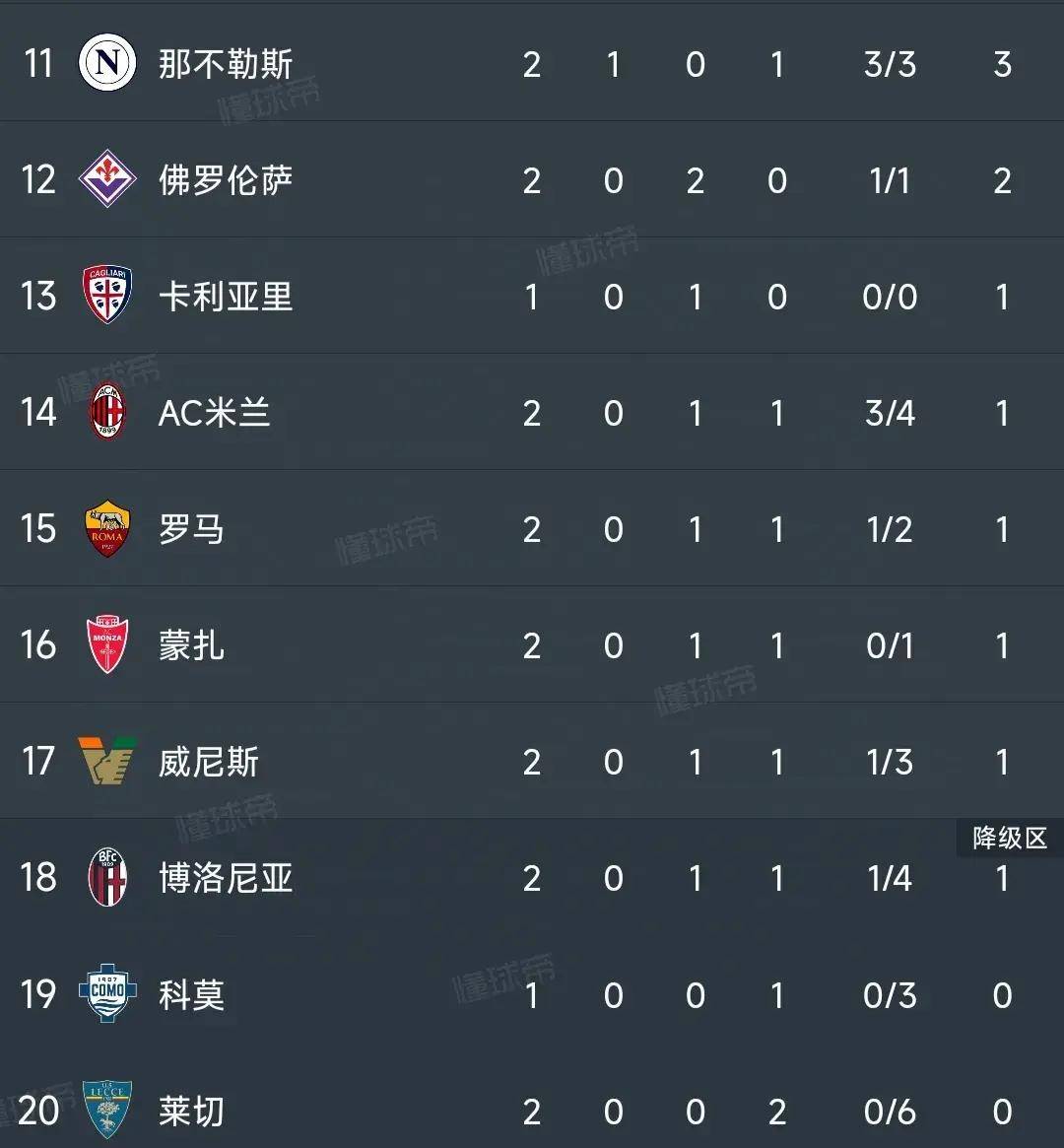Open the Roma wolf crest
1064x1148 pixels.
click(x=107, y=528)
